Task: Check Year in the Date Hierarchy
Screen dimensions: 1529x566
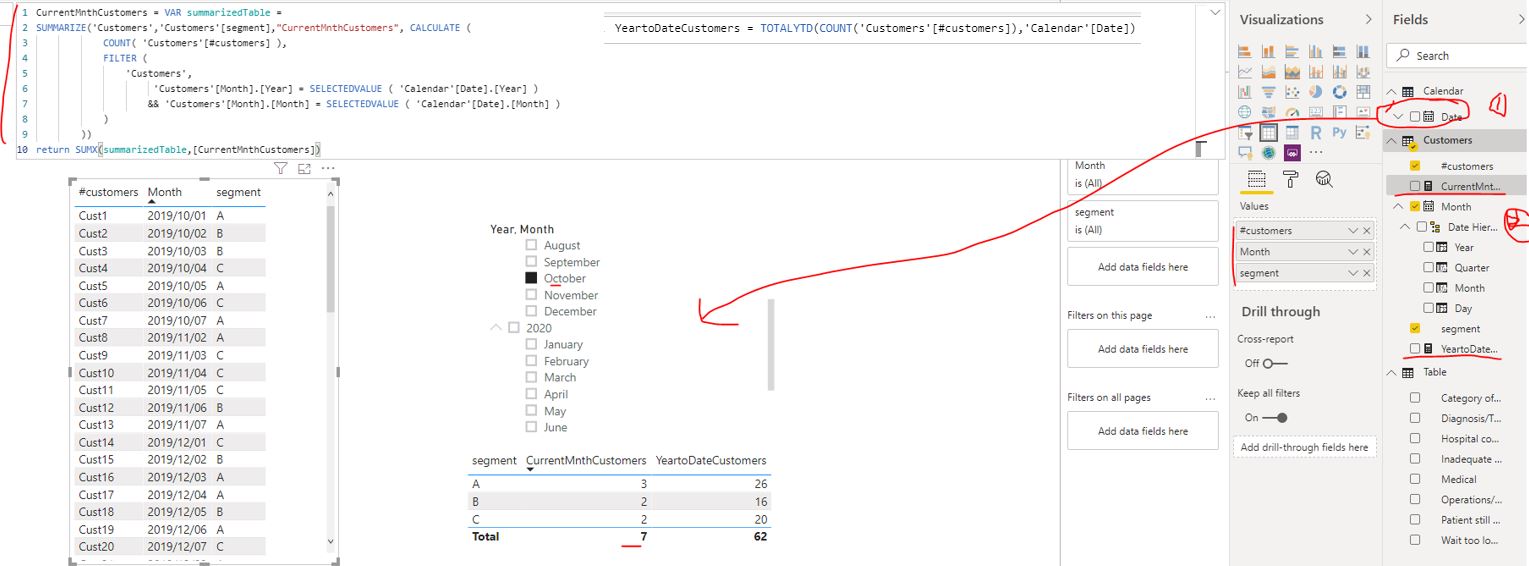Action: 1428,247
